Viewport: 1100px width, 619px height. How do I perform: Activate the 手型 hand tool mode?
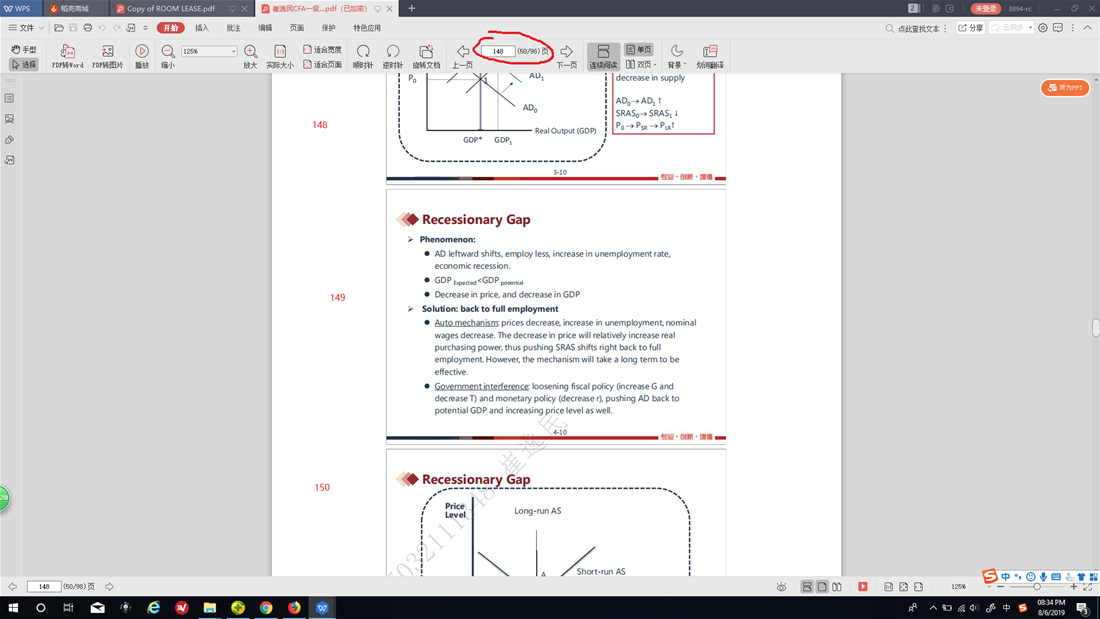point(24,49)
